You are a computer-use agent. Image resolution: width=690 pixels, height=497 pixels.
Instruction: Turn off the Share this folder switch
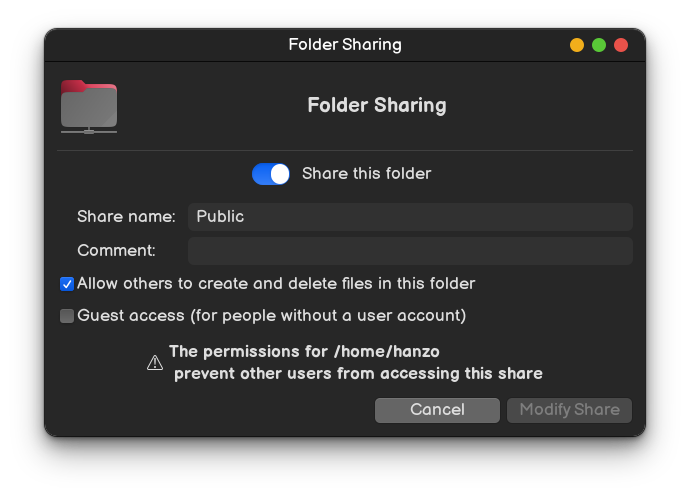271,174
